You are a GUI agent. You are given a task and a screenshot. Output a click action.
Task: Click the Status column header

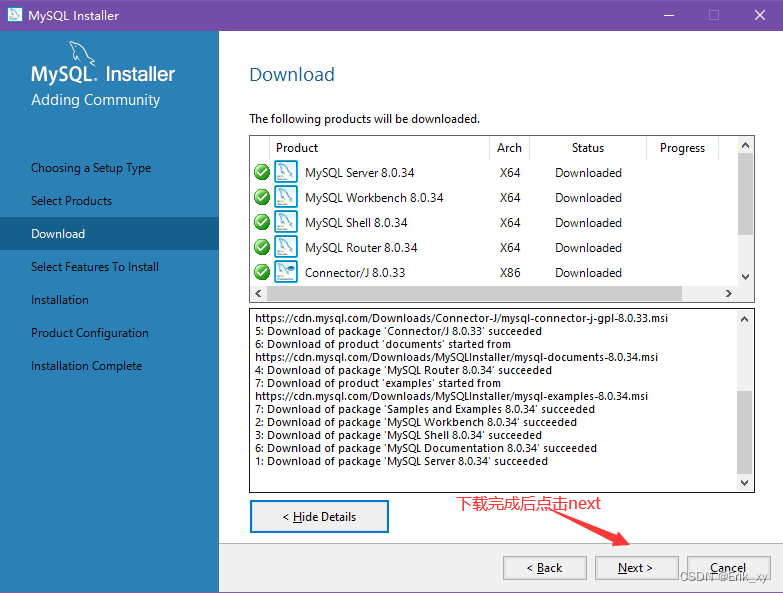[588, 148]
